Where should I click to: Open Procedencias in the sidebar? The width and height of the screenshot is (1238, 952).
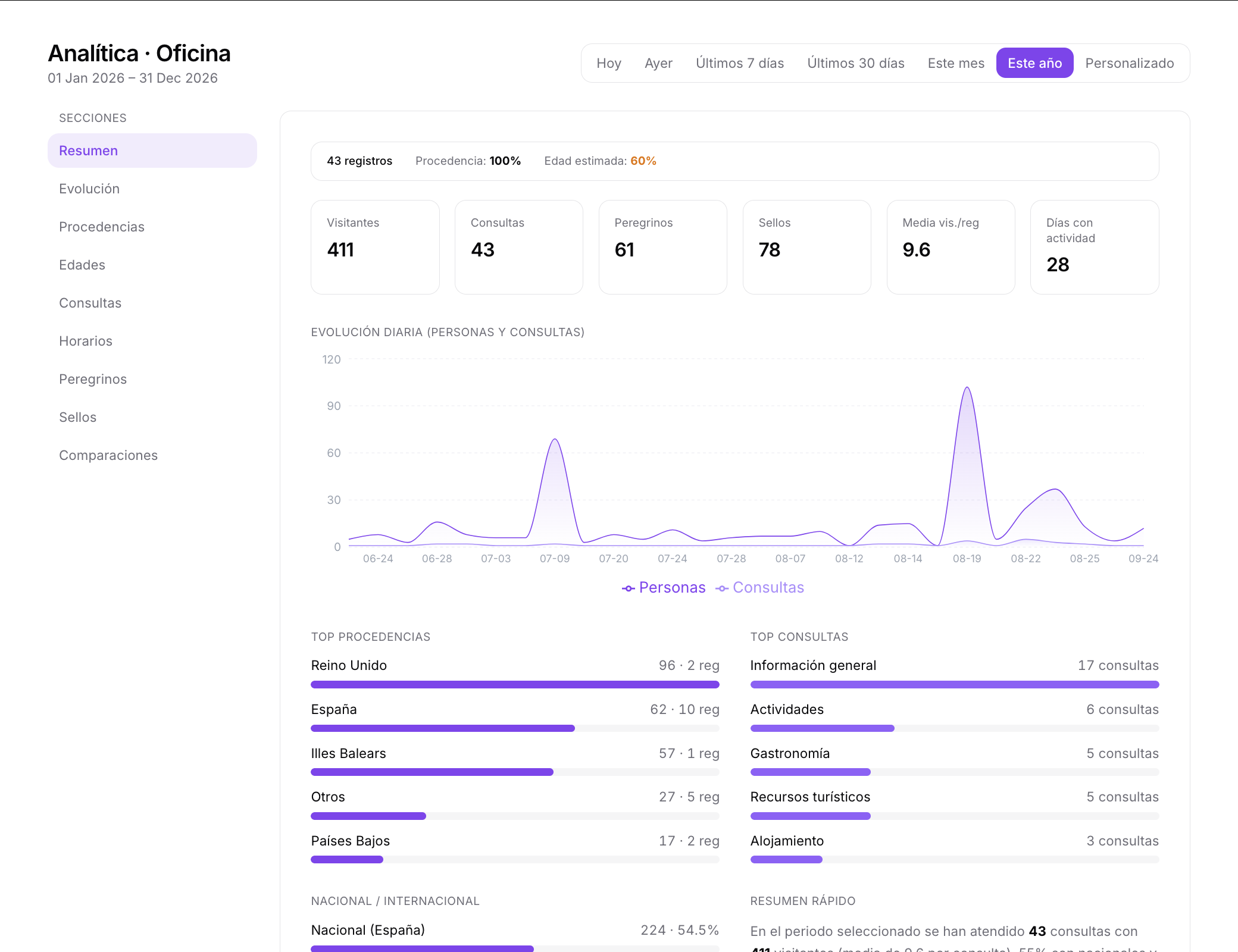152,227
